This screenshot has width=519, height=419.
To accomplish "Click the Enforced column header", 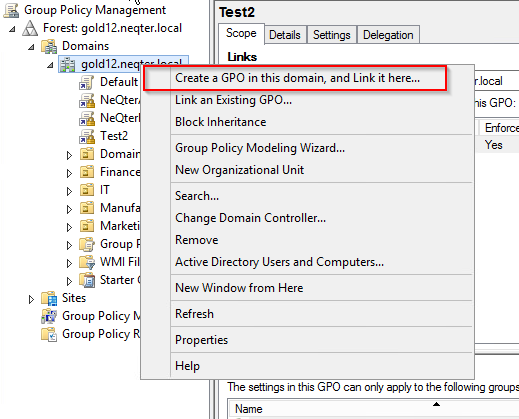I will coord(499,128).
